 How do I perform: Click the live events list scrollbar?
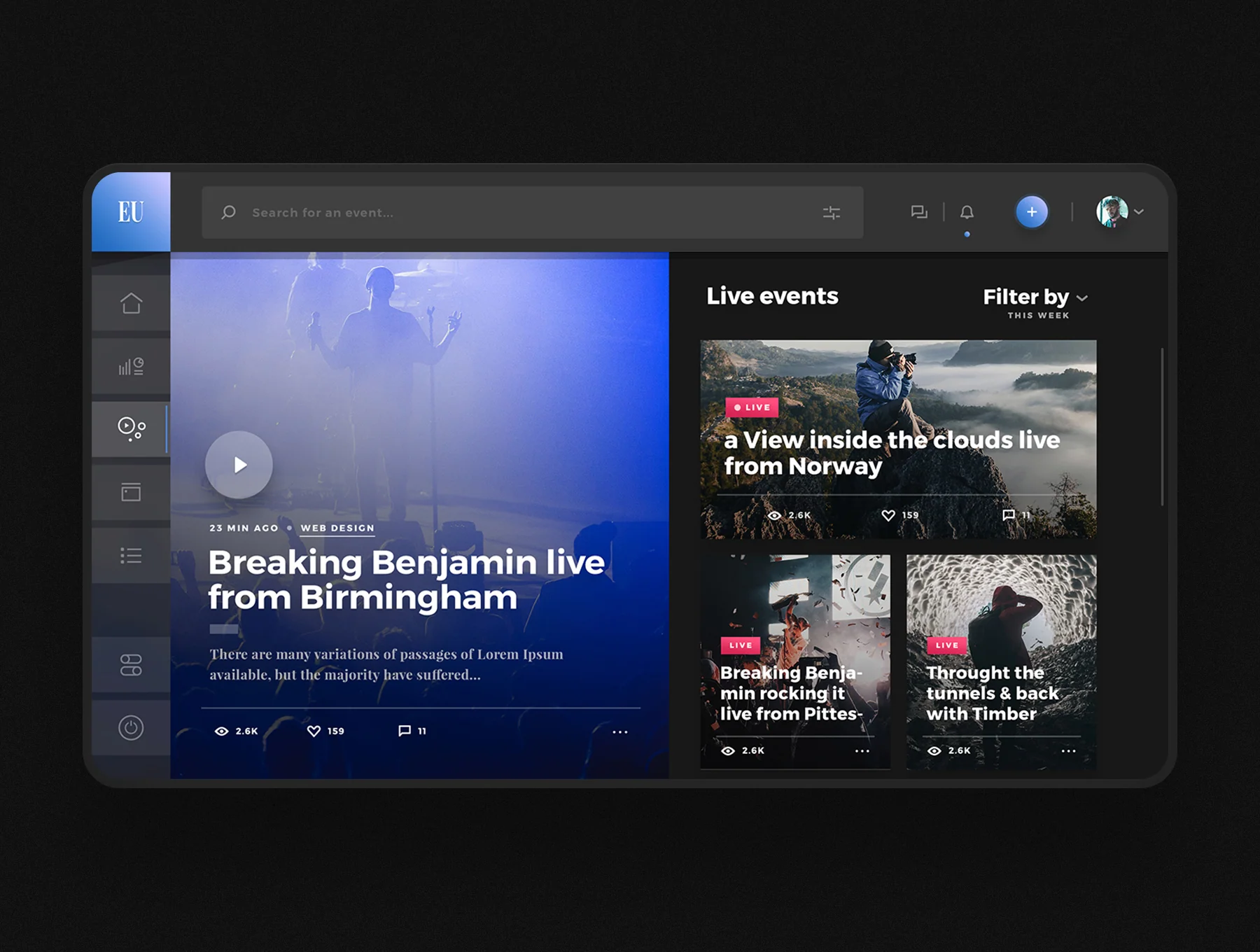[x=1162, y=426]
